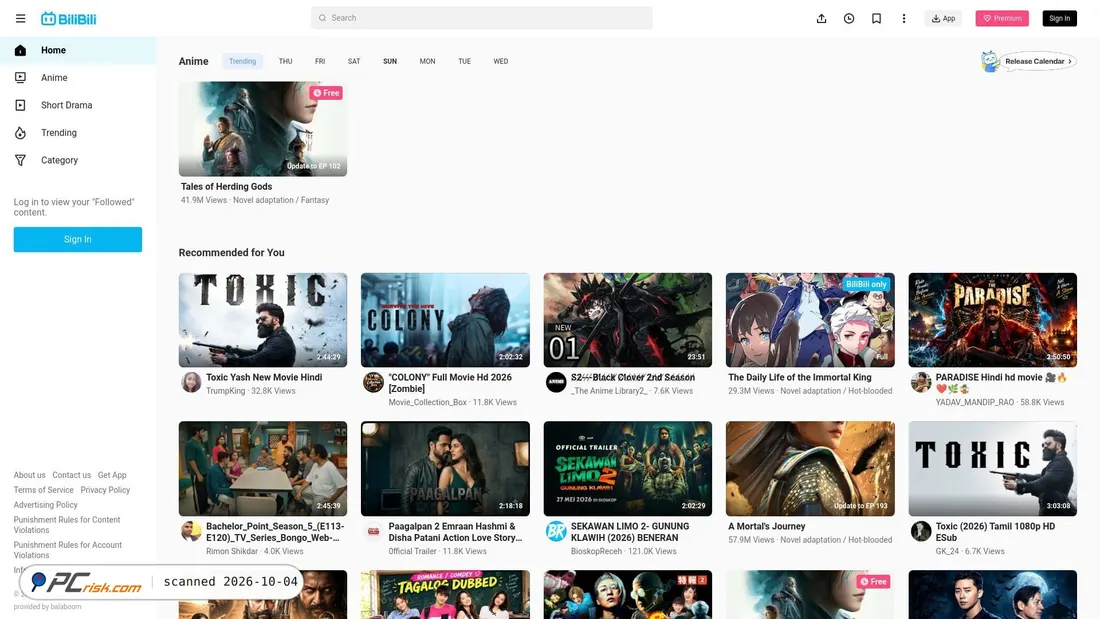Select the SUN anime schedule tab

click(390, 62)
